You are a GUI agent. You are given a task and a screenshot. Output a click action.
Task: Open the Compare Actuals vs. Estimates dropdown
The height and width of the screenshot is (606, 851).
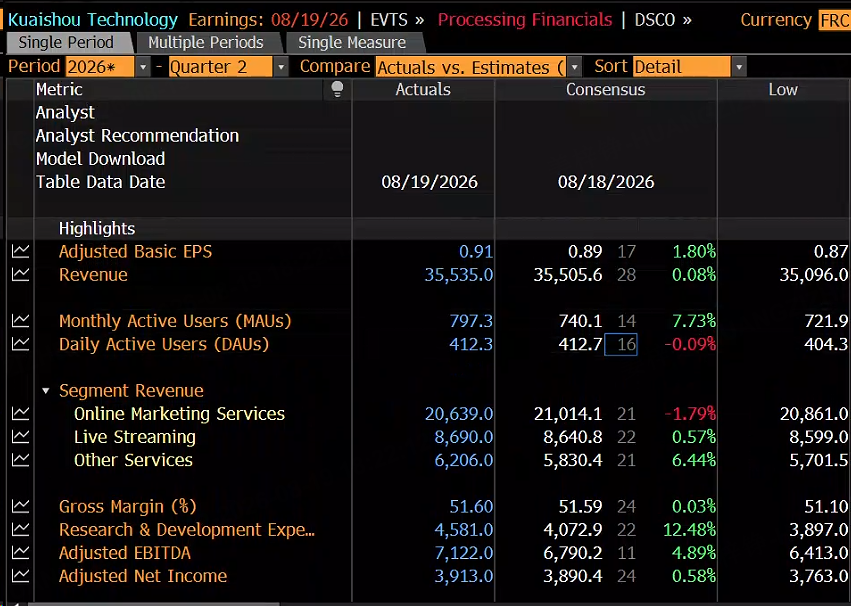point(574,67)
